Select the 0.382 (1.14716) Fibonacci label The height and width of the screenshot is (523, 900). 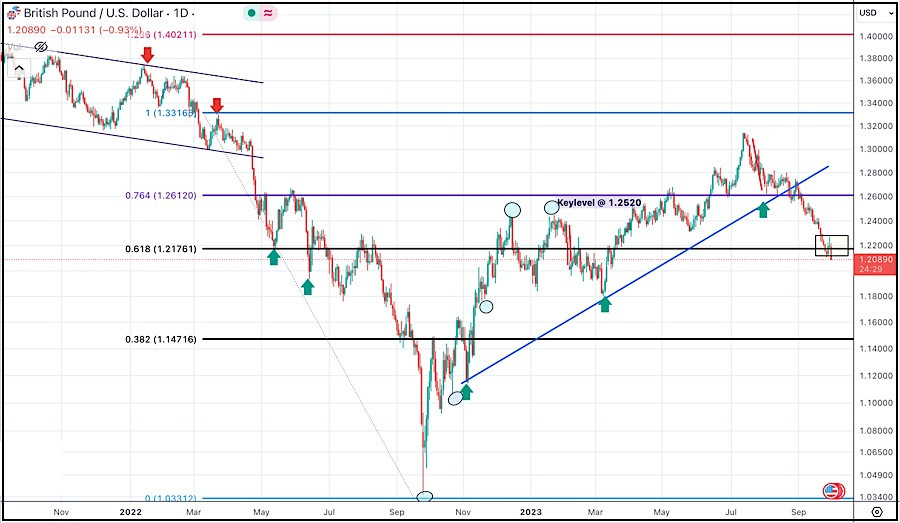[161, 339]
